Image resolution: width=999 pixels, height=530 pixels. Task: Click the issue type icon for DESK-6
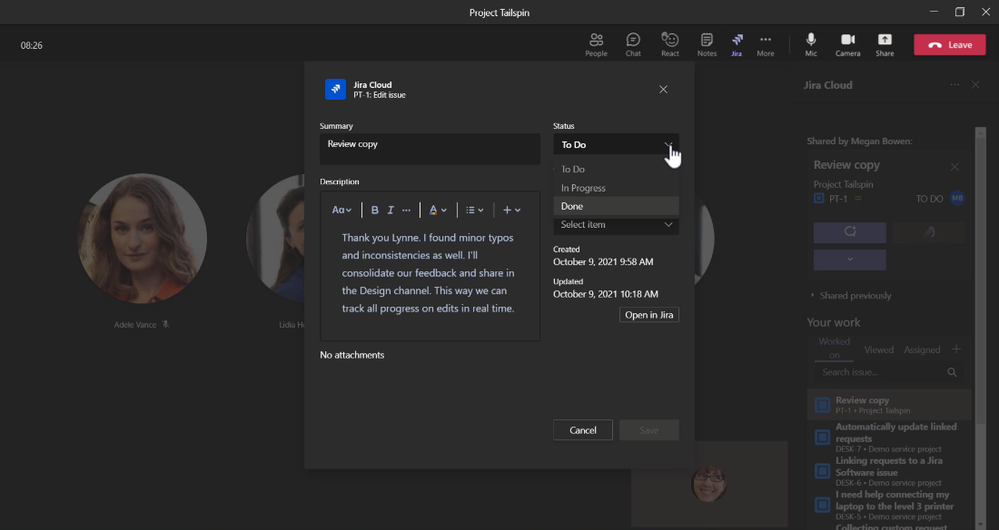click(x=823, y=471)
